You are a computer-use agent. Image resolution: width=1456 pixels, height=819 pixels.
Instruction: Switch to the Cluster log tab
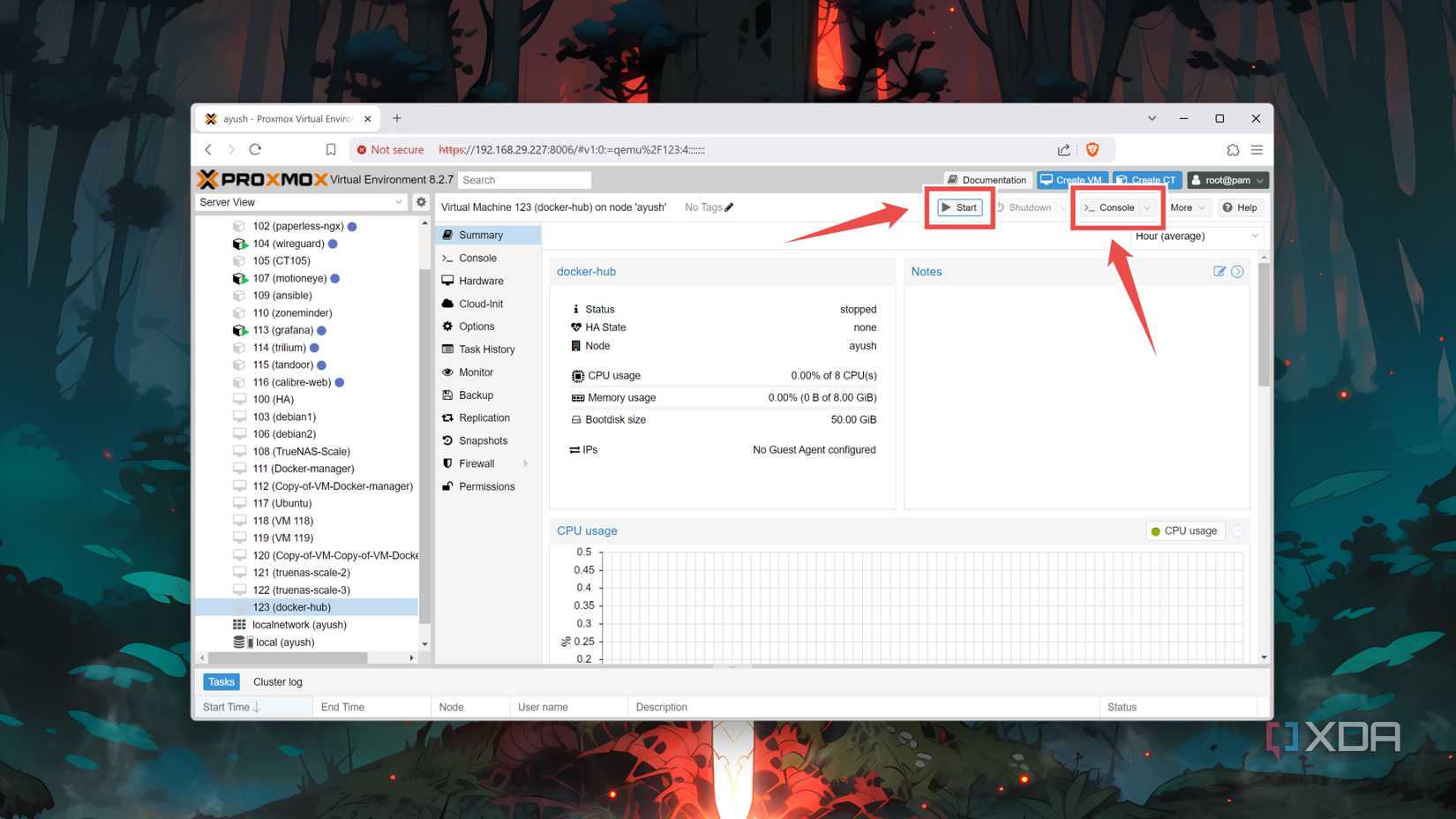[x=277, y=681]
